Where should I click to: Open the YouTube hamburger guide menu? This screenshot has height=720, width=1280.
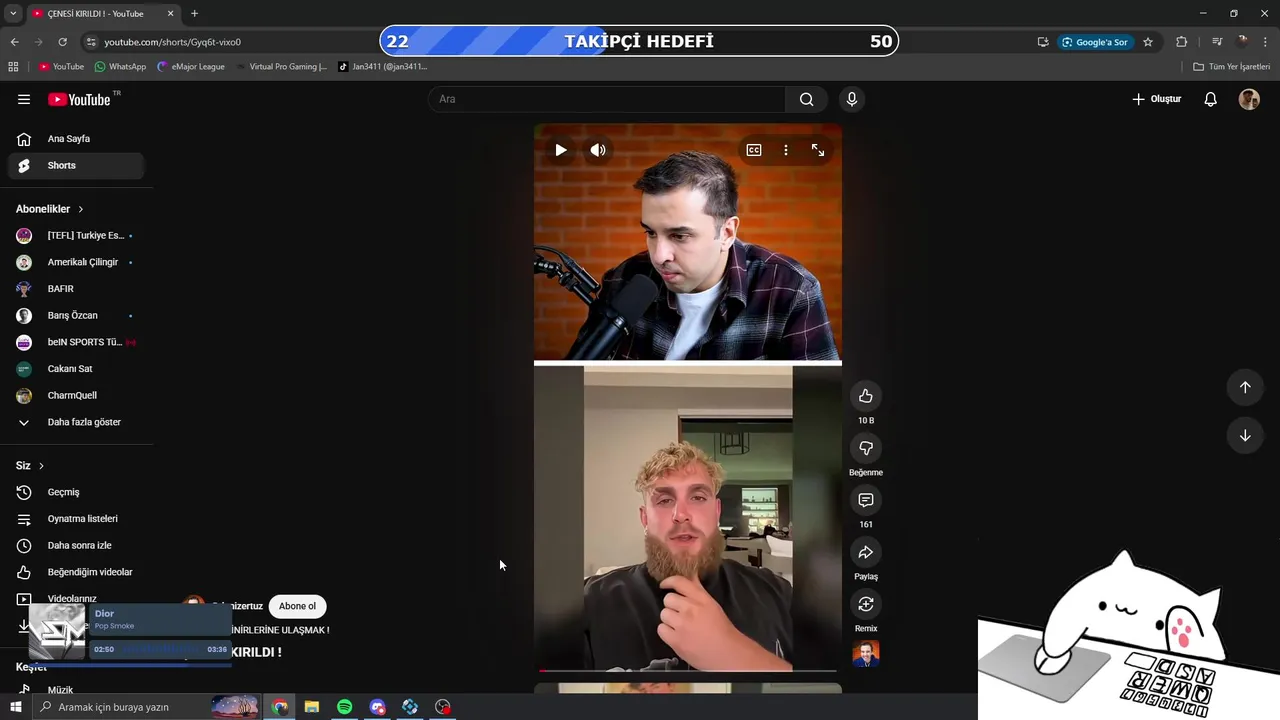[x=24, y=99]
